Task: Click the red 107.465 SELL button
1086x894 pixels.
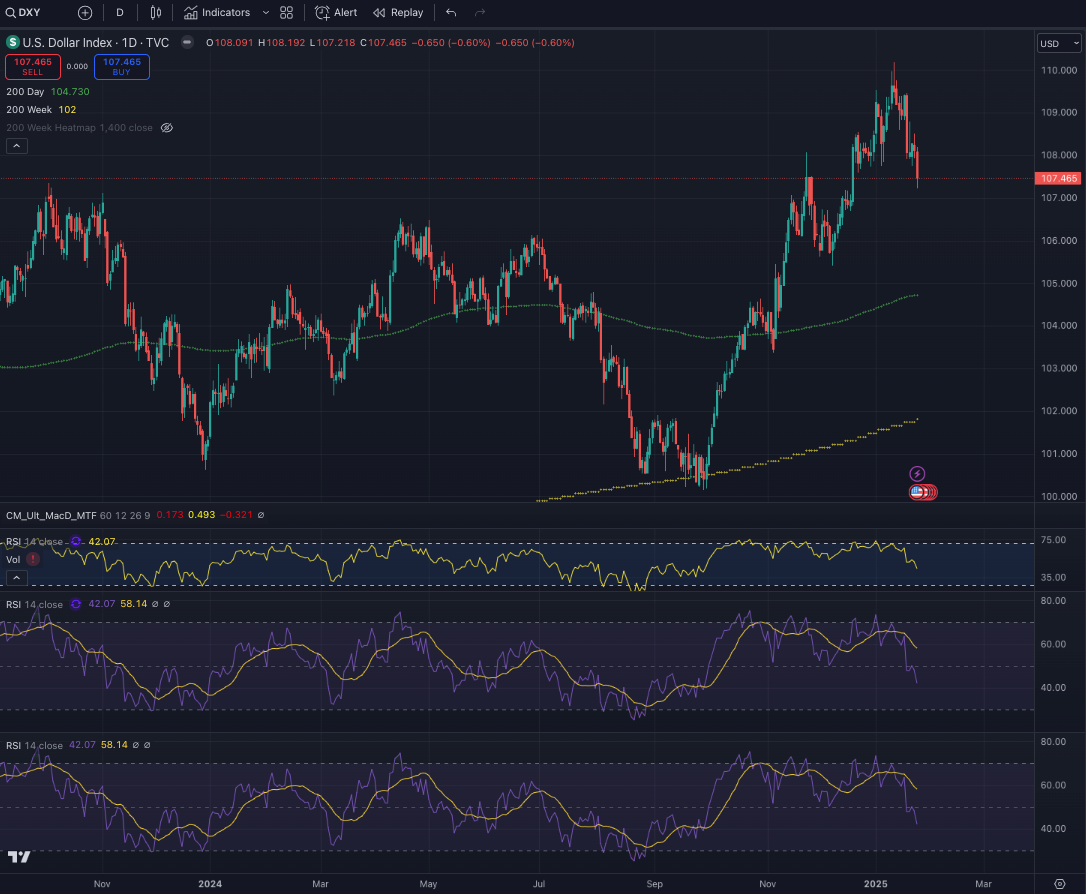Action: (x=33, y=66)
